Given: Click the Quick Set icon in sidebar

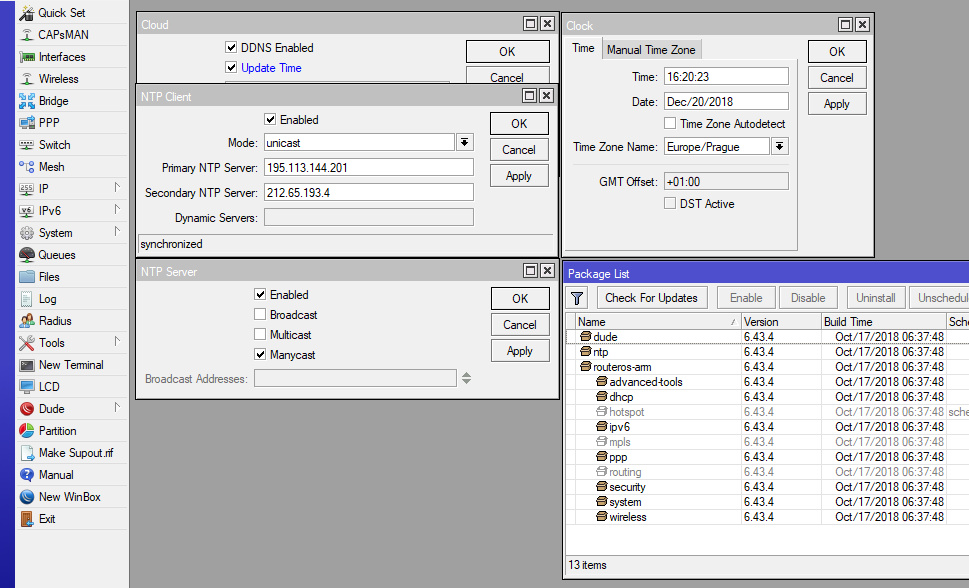Looking at the screenshot, I should pos(27,13).
